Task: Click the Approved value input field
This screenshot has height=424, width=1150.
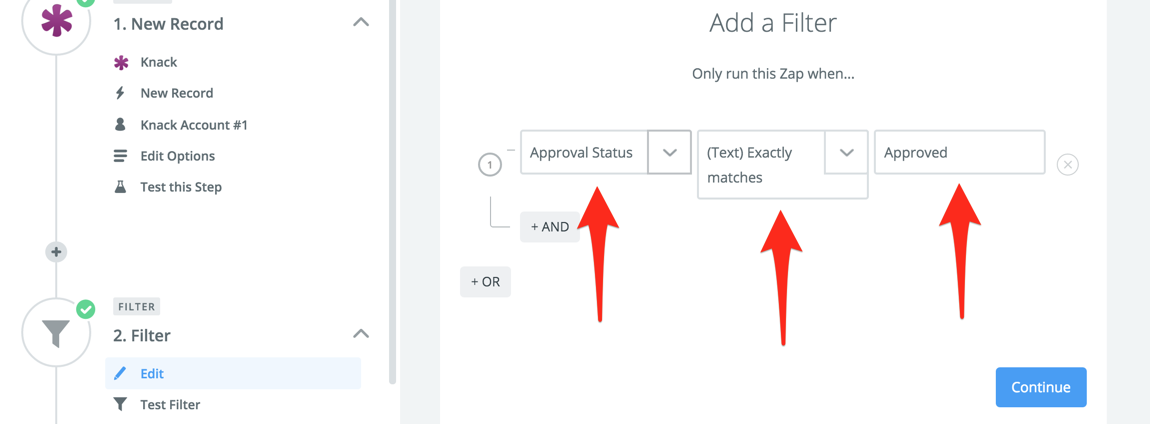Action: (x=959, y=153)
